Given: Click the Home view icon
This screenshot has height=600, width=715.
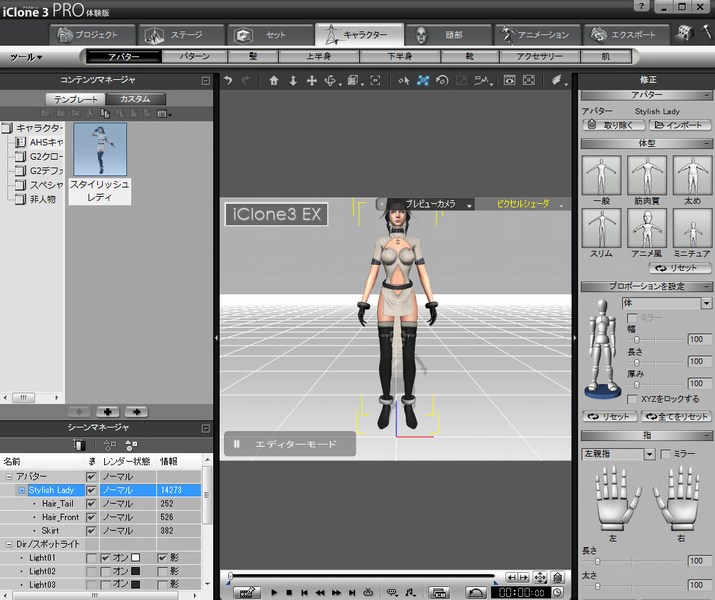Looking at the screenshot, I should point(274,81).
